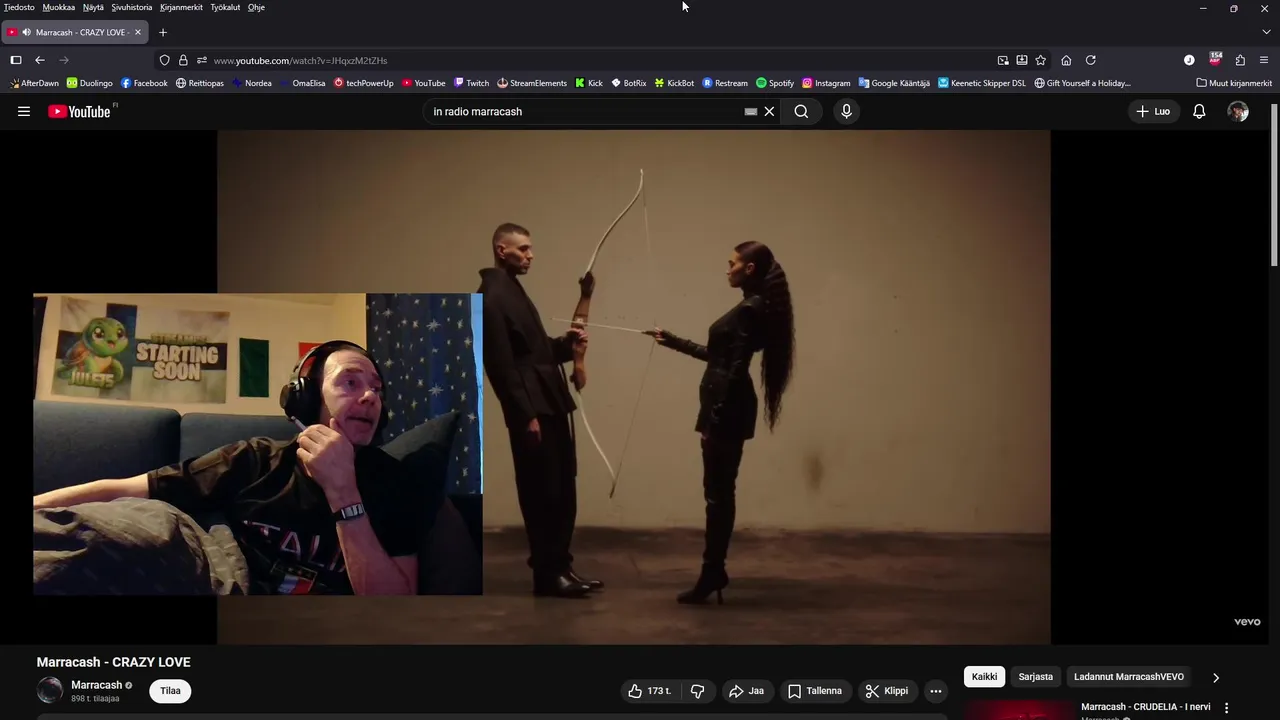
Task: Open the Twitch bookmark
Action: click(x=471, y=83)
